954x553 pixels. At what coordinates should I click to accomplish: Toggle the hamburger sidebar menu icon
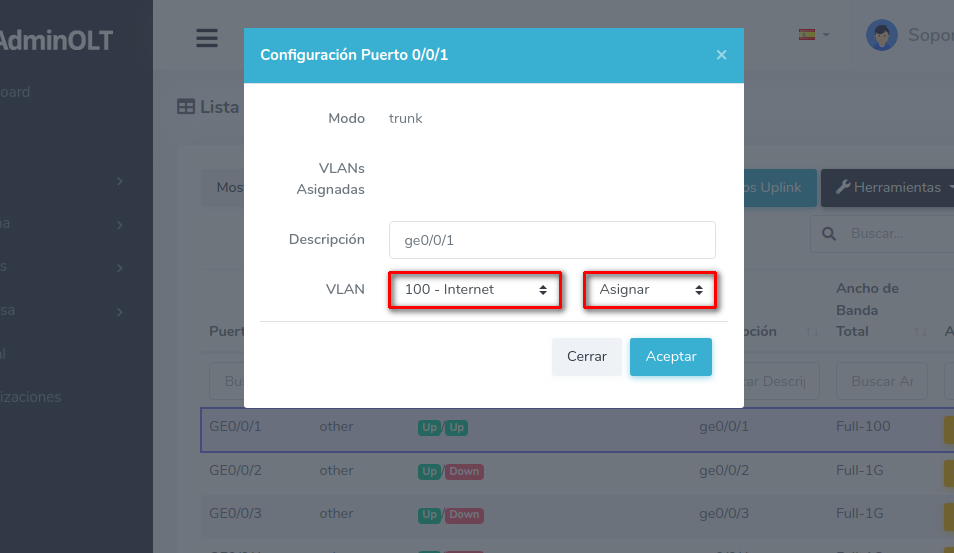click(x=207, y=38)
